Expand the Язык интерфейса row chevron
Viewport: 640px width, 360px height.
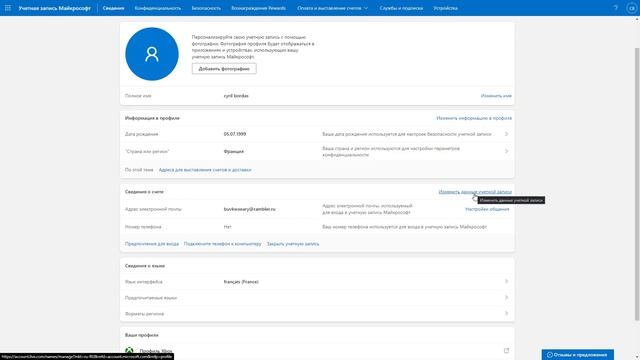[x=507, y=281]
